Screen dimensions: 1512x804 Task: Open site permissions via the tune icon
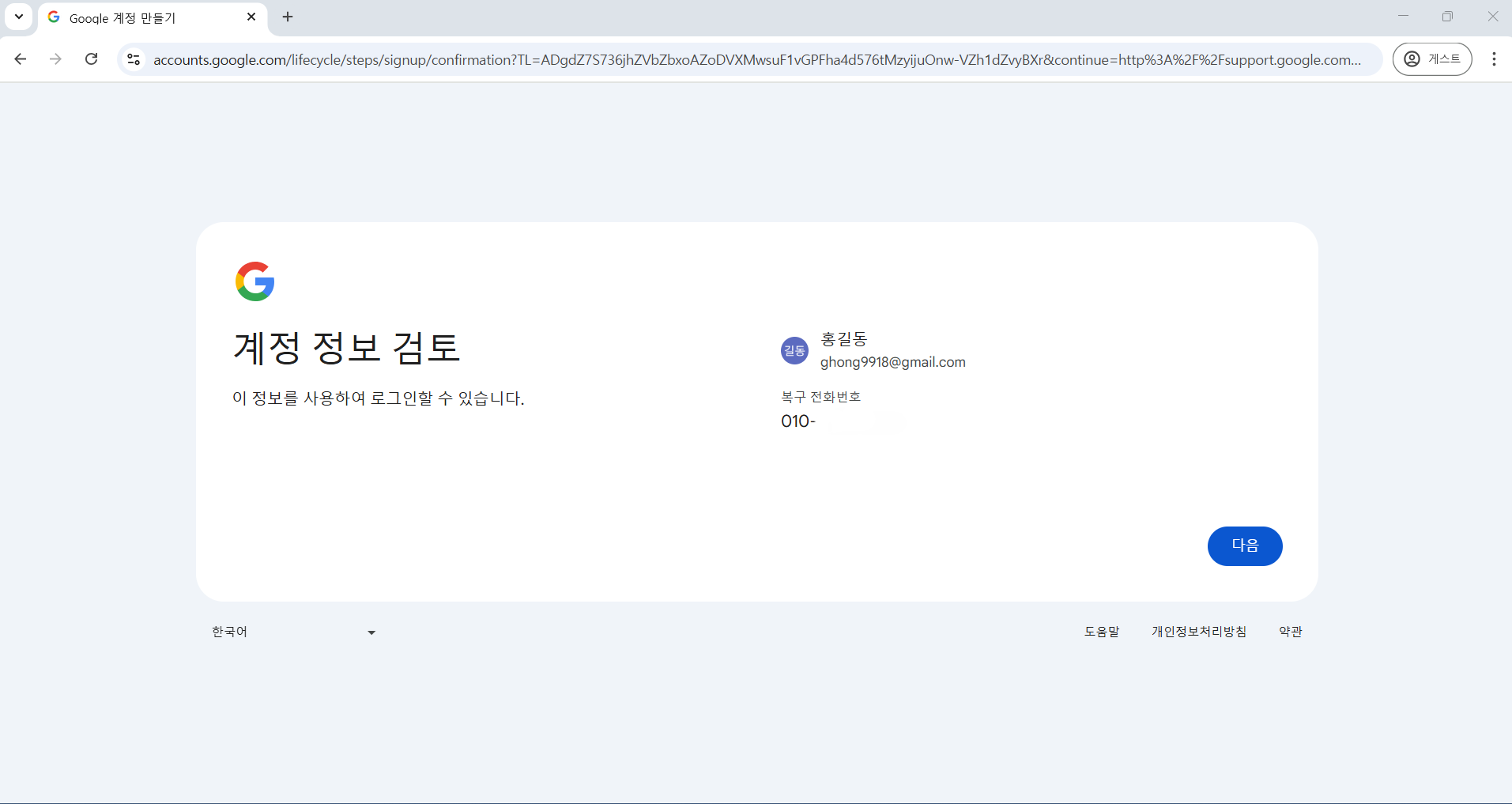coord(134,59)
